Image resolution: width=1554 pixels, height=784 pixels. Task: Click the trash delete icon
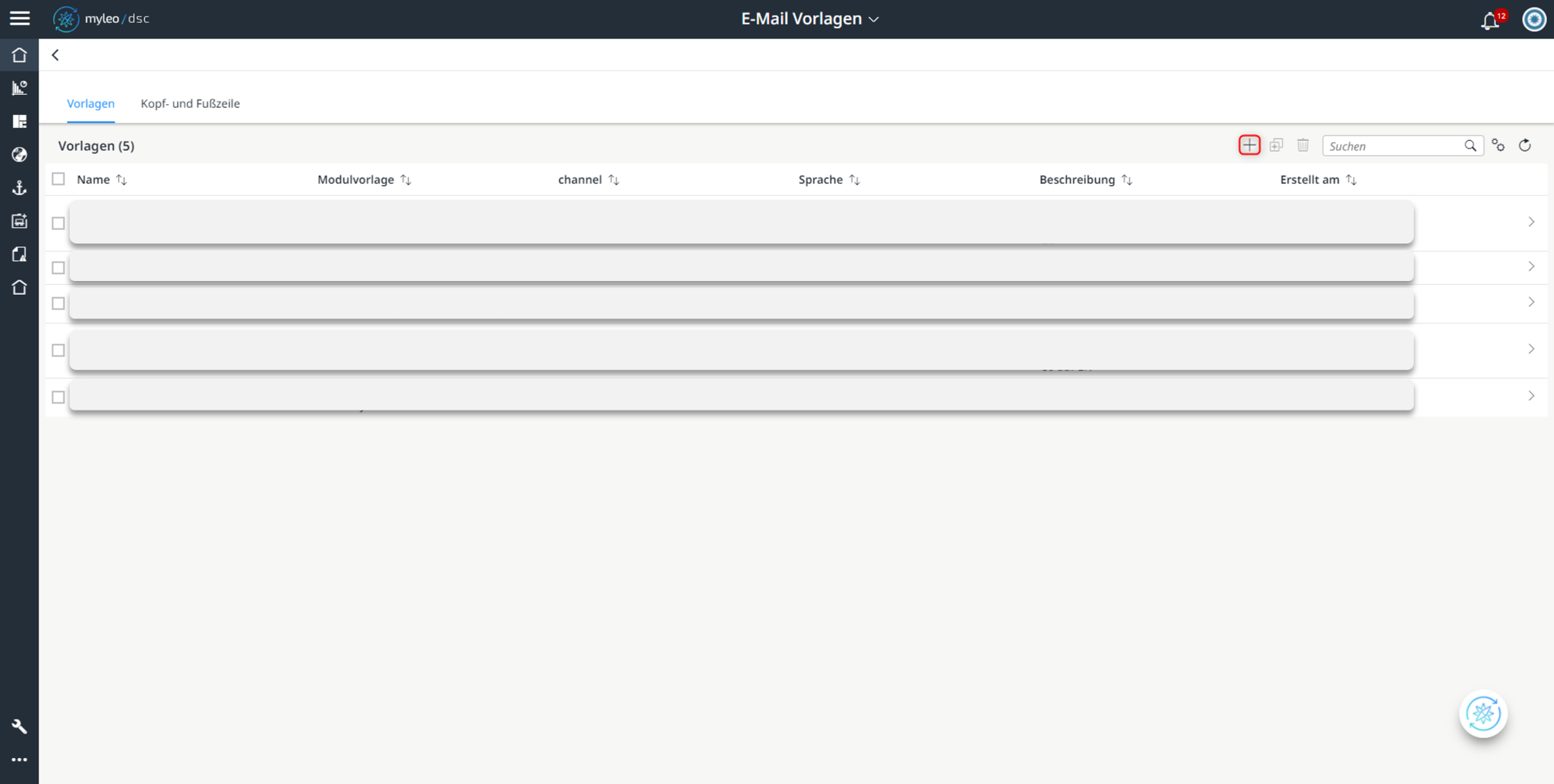pyautogui.click(x=1303, y=145)
